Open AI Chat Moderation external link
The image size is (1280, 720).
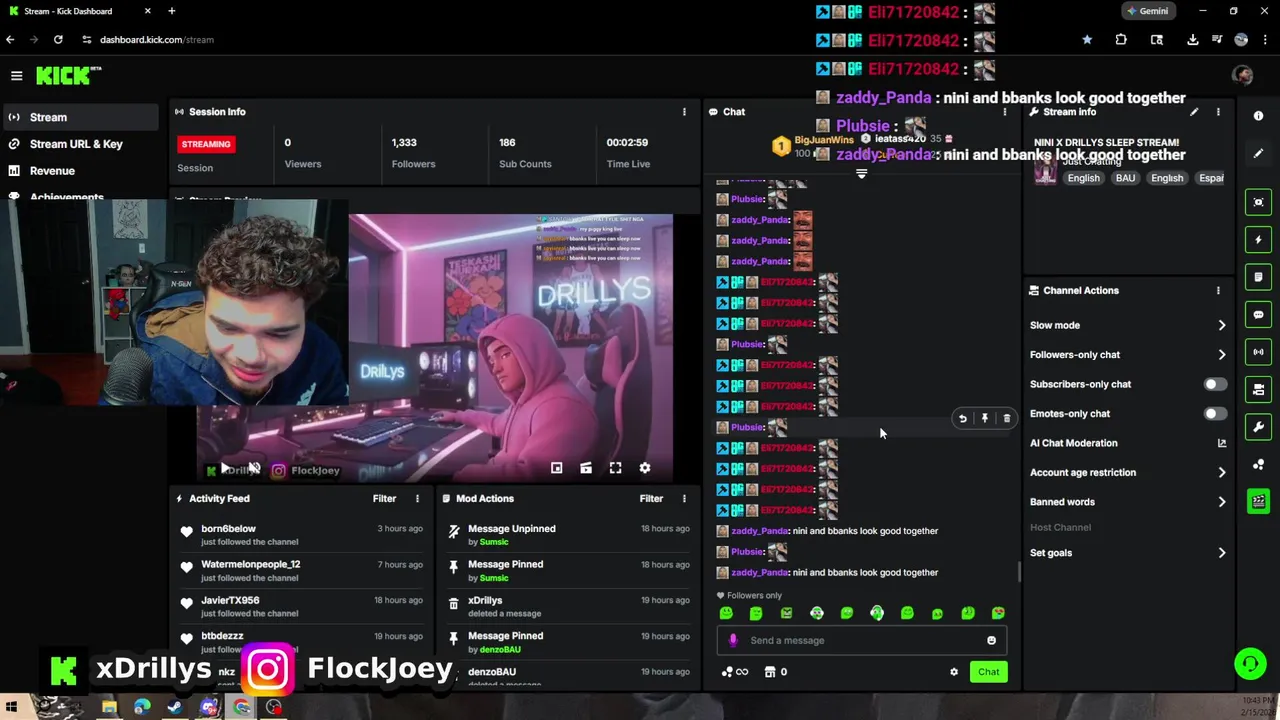[x=1221, y=443]
